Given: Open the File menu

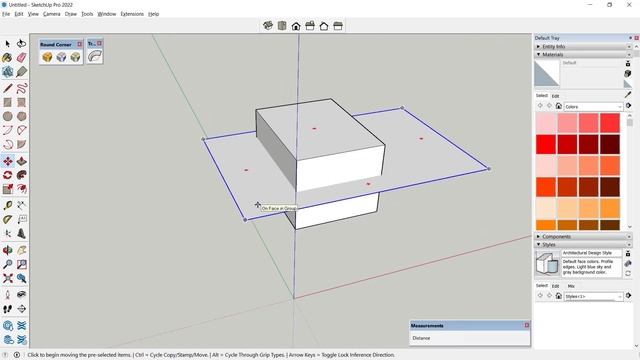Looking at the screenshot, I should pyautogui.click(x=6, y=14).
